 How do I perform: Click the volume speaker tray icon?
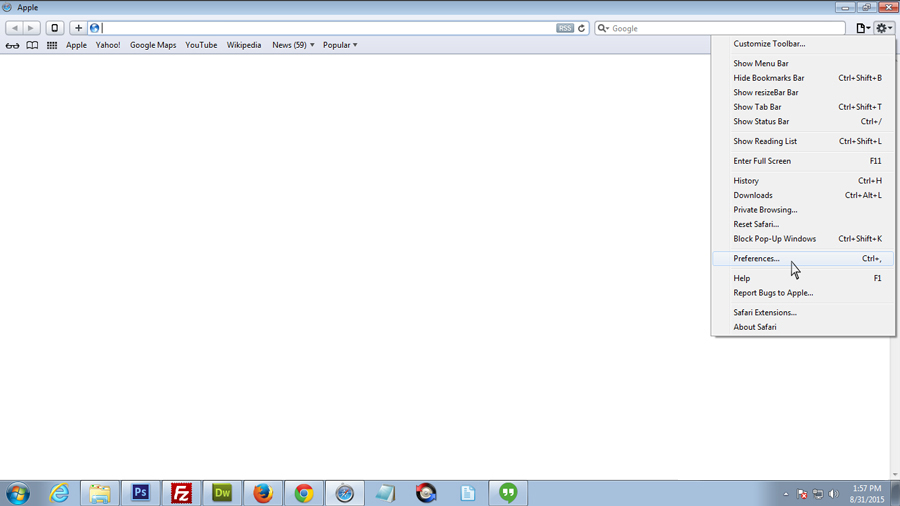834,494
